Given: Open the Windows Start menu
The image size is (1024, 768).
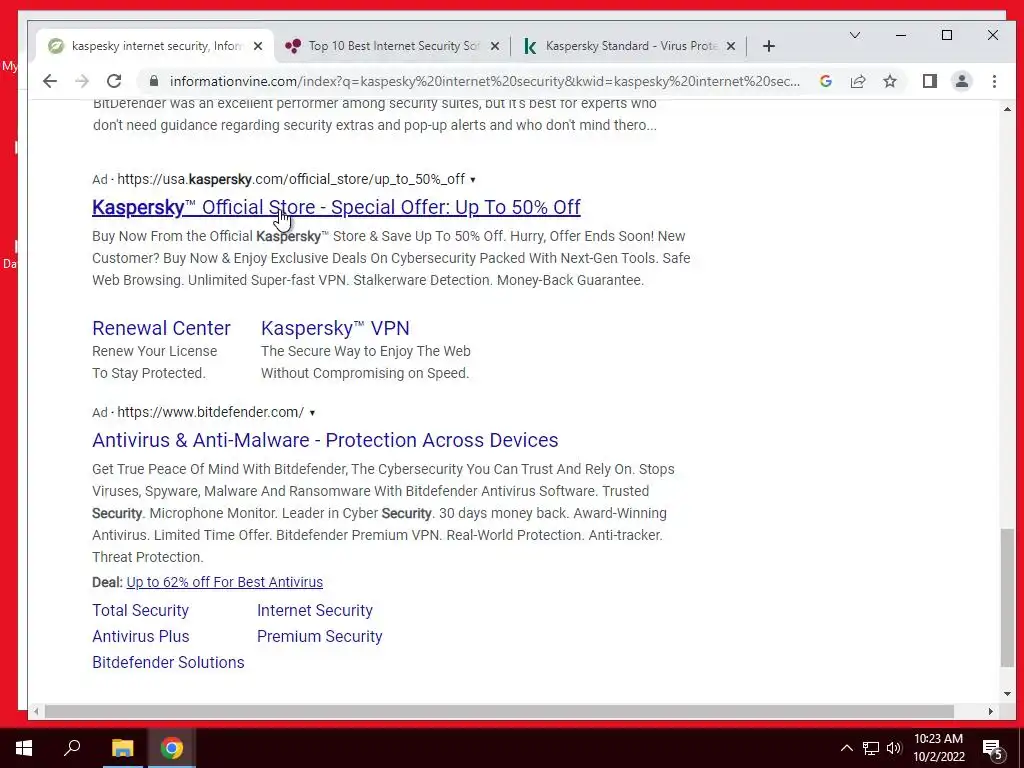Looking at the screenshot, I should [24, 748].
